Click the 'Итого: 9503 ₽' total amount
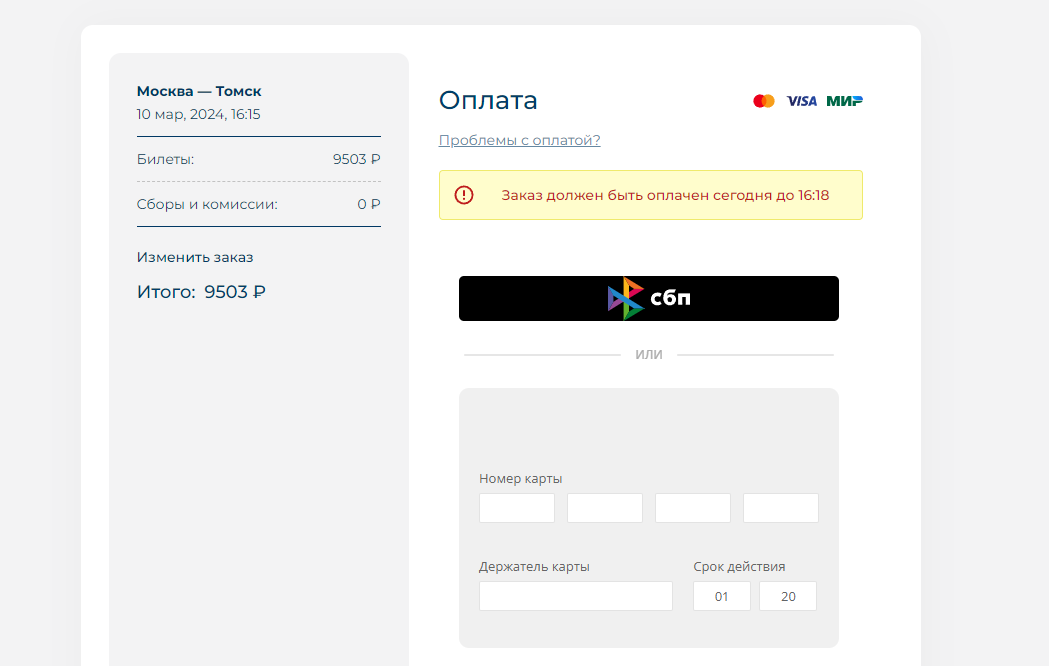The image size is (1049, 666). [x=201, y=292]
